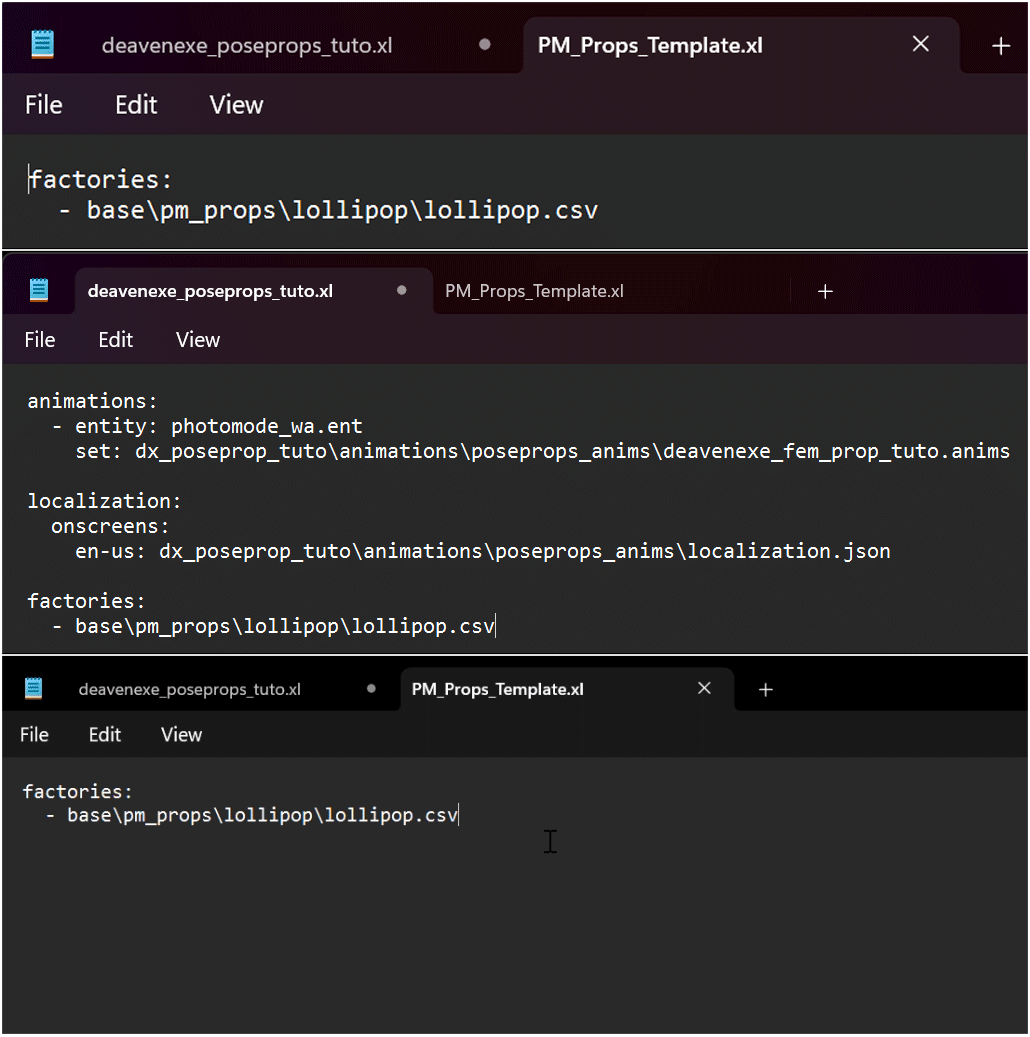Viewport: 1030px width, 1037px height.
Task: Close PM_Props_Template.xl tab in the bottom window
Action: click(x=704, y=688)
